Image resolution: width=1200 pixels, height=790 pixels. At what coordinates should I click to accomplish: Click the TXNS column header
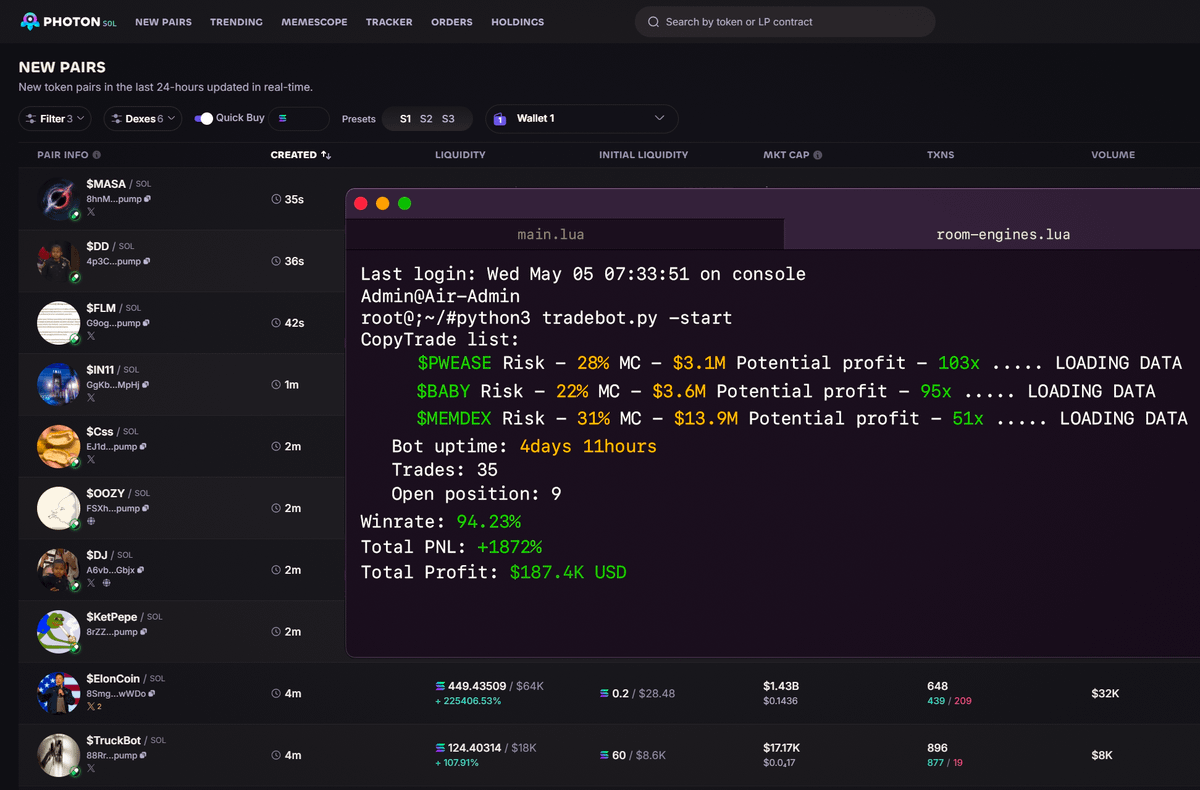pos(941,155)
